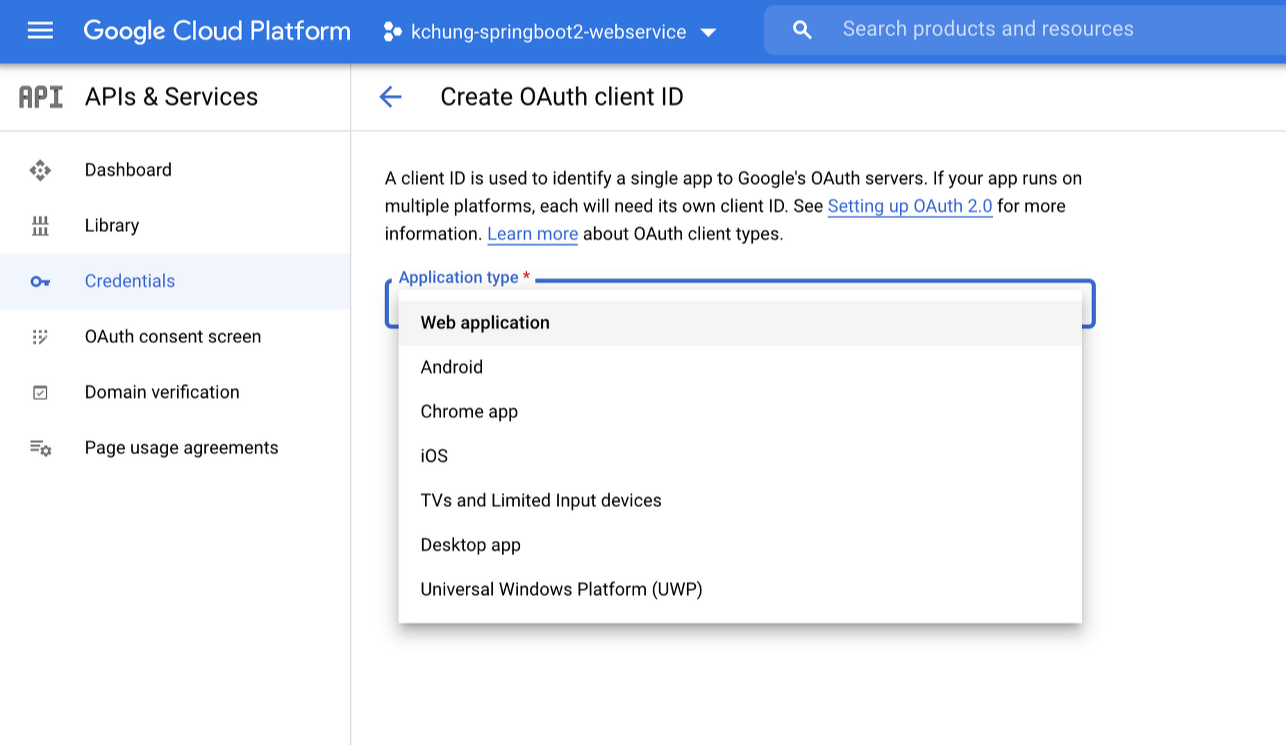Pick Chrome app option

coord(469,412)
